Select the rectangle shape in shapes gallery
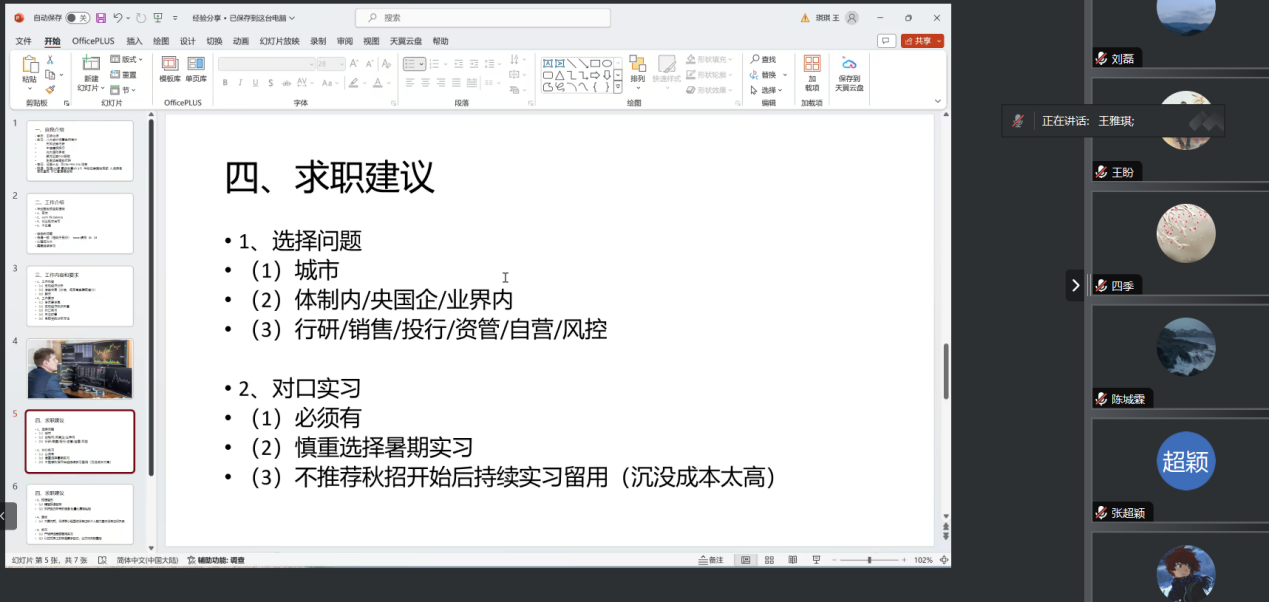Viewport: 1269px width, 602px height. click(x=595, y=64)
